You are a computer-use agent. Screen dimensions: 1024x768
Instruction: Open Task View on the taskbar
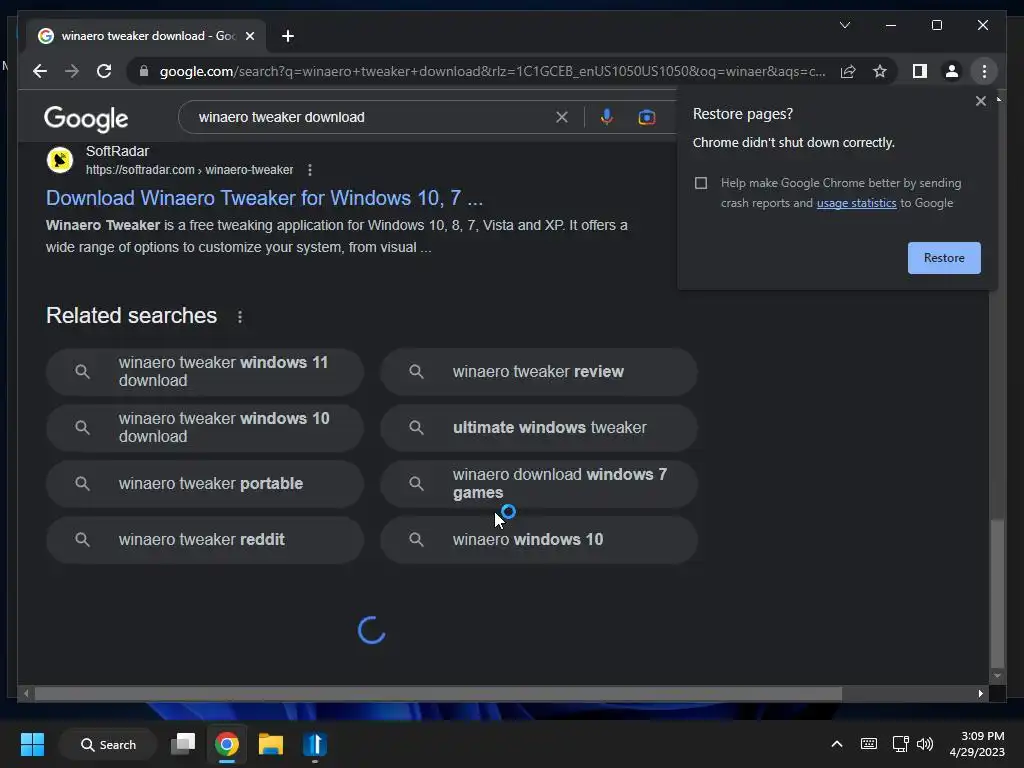tap(183, 744)
